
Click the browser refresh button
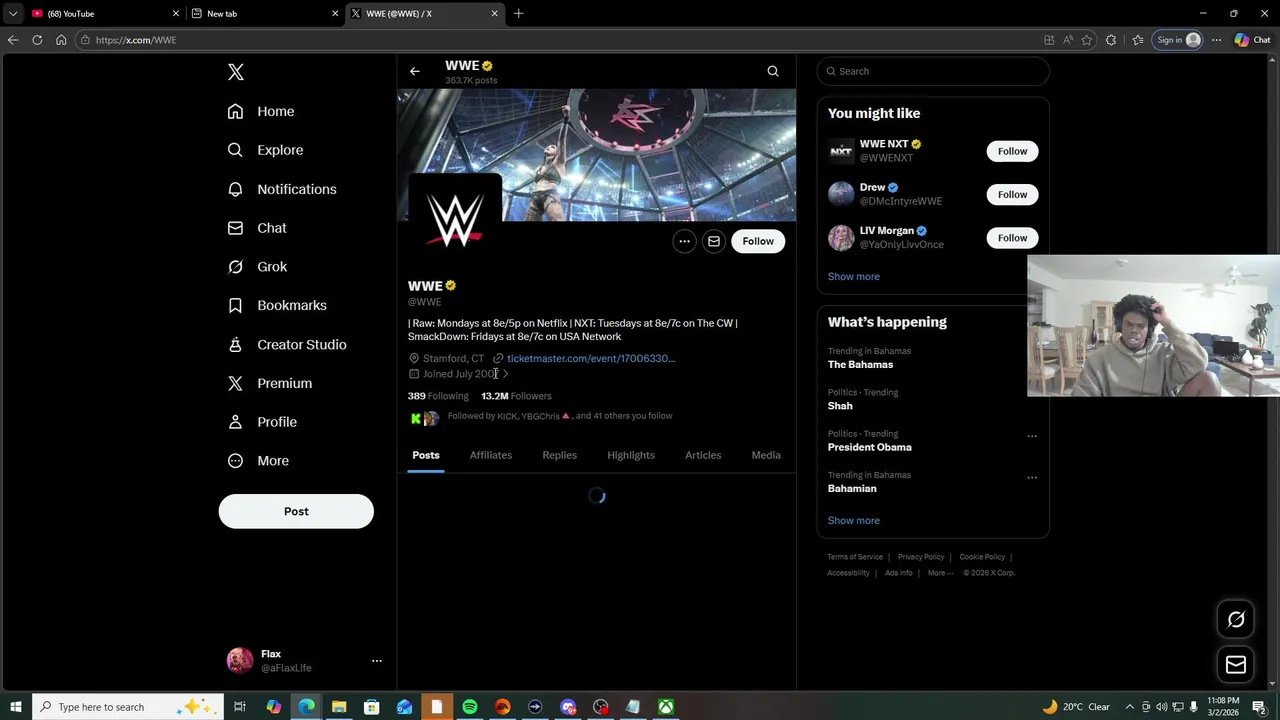click(37, 40)
